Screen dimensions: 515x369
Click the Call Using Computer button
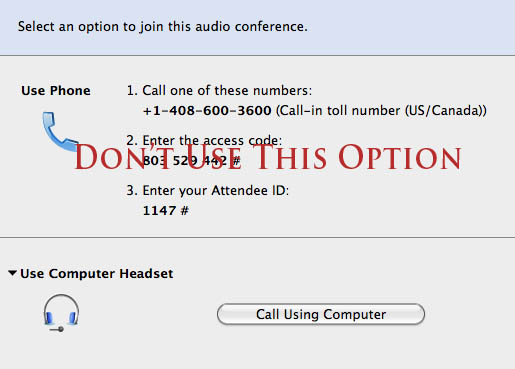point(321,314)
